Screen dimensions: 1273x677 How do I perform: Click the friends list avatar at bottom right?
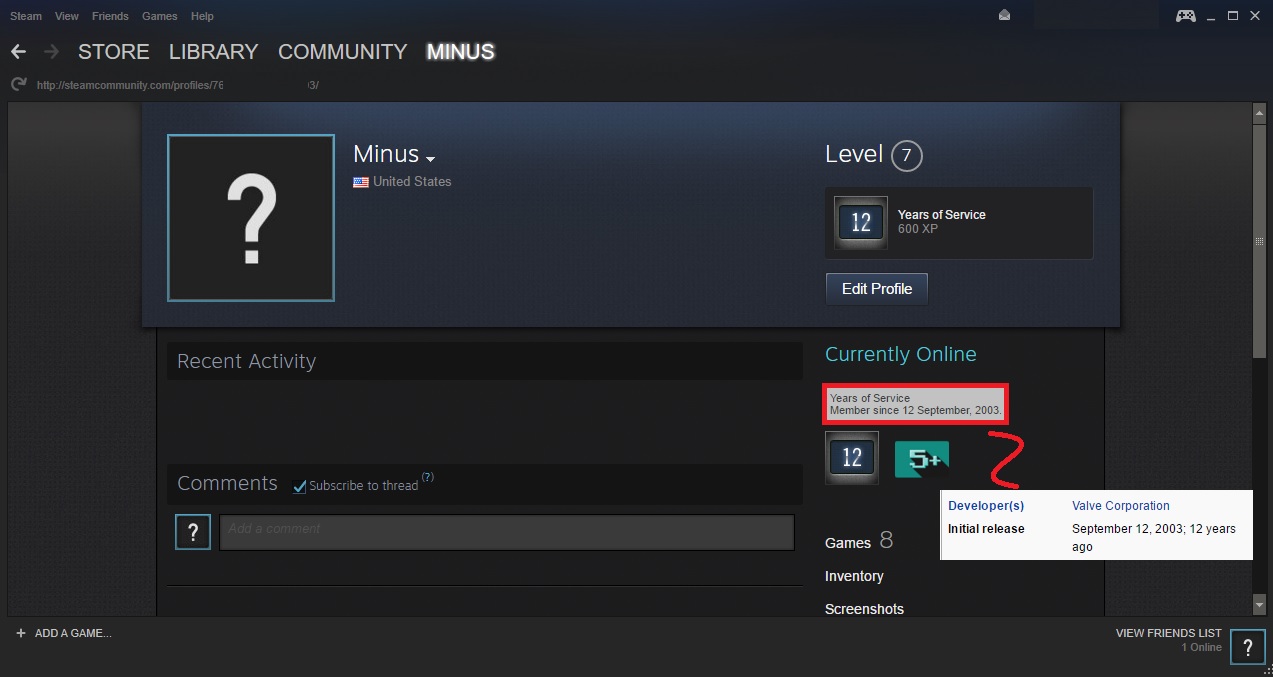point(1248,647)
